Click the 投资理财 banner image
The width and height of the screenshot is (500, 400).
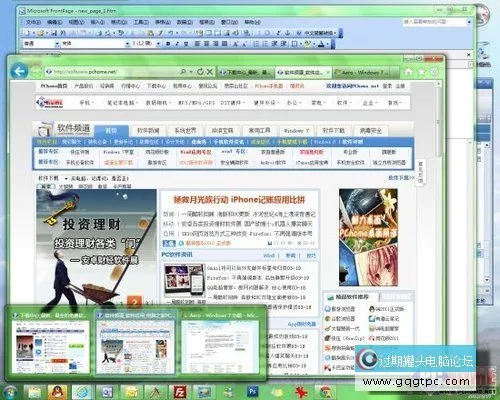click(x=96, y=248)
